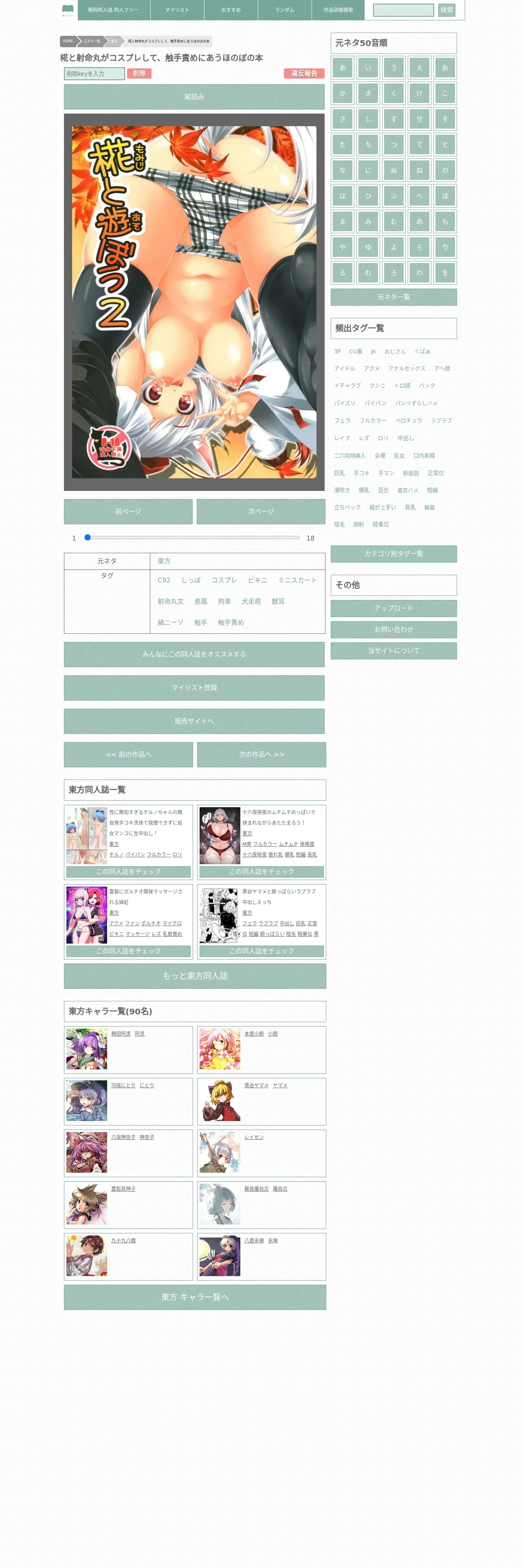Open 九十九八橋 character link
Image resolution: width=523 pixels, height=1568 pixels.
tap(123, 1241)
